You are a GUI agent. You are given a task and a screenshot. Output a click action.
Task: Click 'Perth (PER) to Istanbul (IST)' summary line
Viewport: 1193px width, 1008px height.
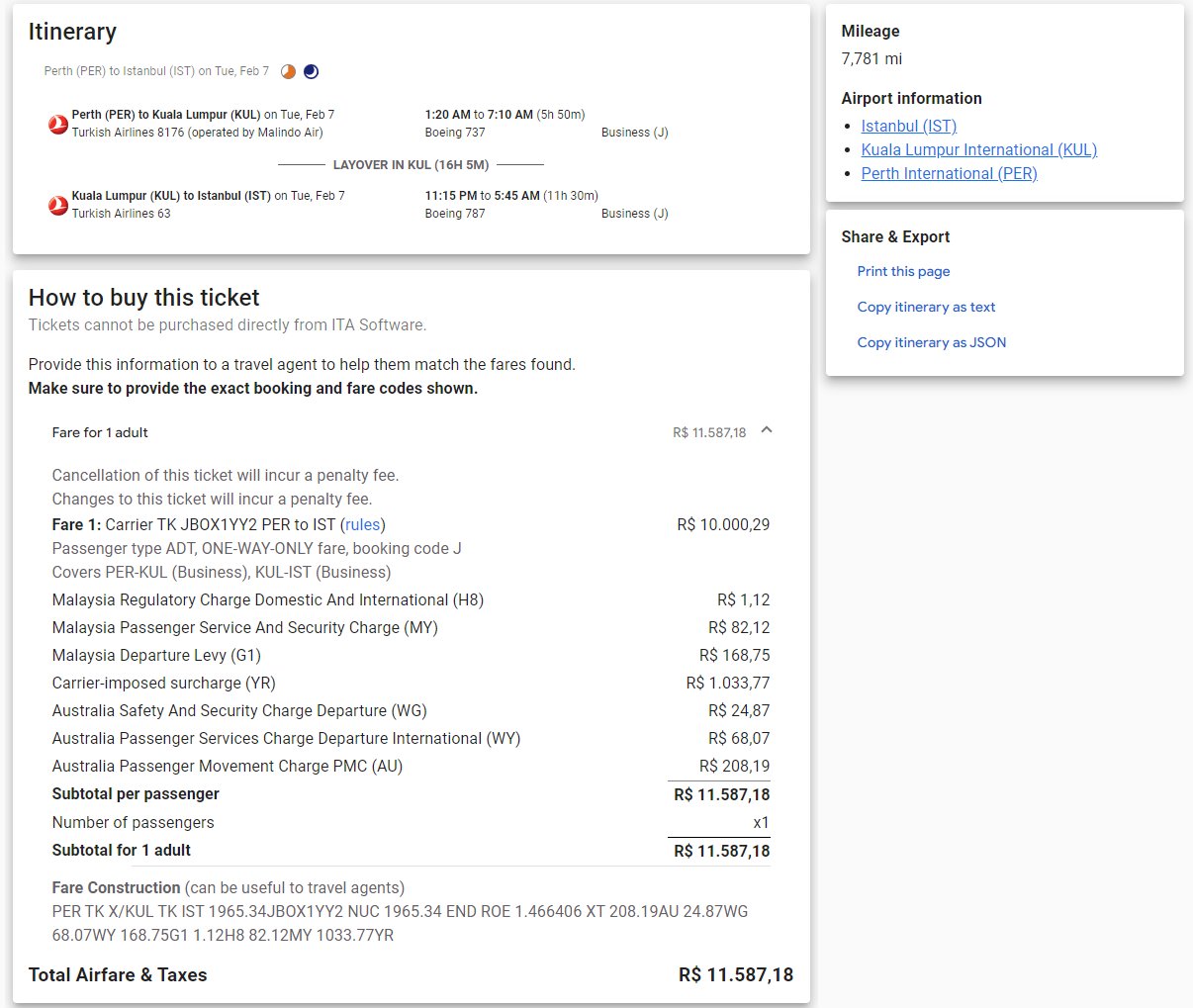coord(156,71)
